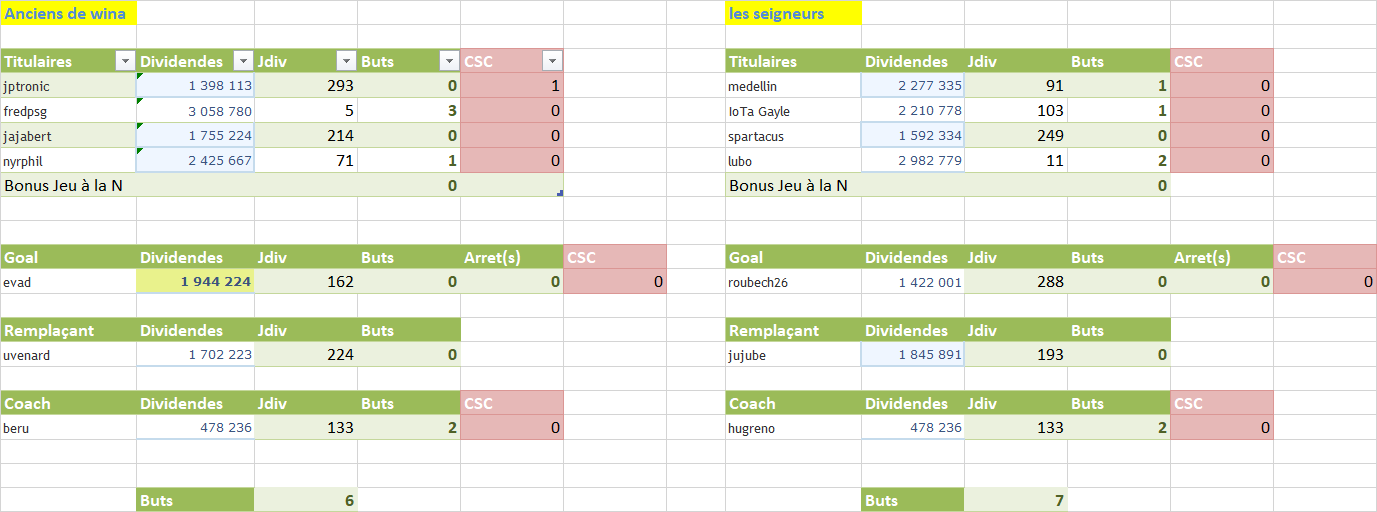This screenshot has height=512, width=1377.
Task: Select the jujube substitute name cell
Action: click(x=793, y=354)
